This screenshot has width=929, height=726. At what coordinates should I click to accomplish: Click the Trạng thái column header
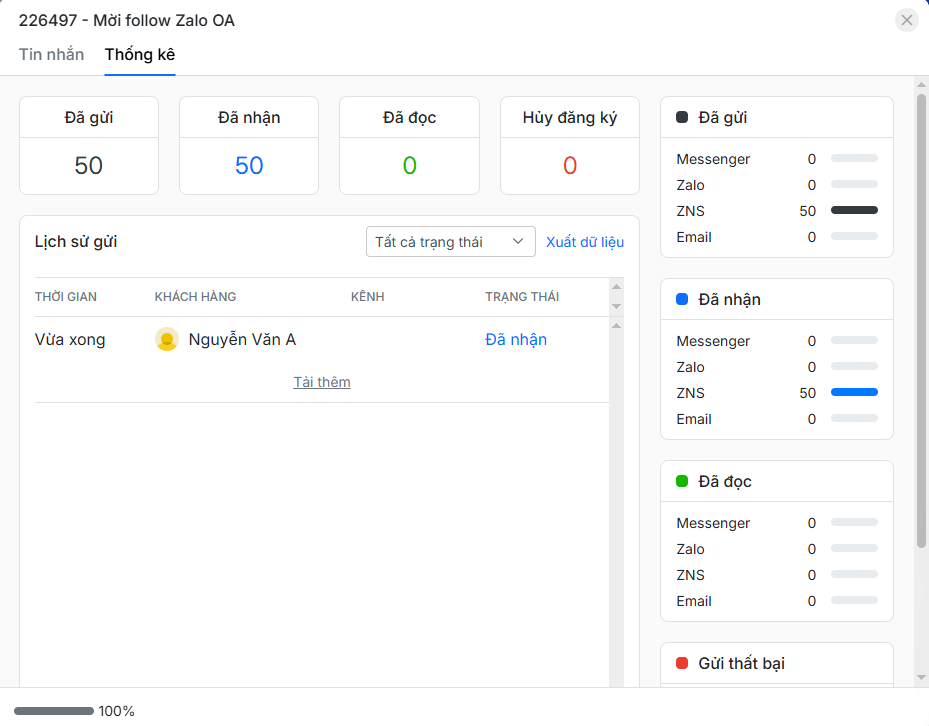click(x=522, y=297)
